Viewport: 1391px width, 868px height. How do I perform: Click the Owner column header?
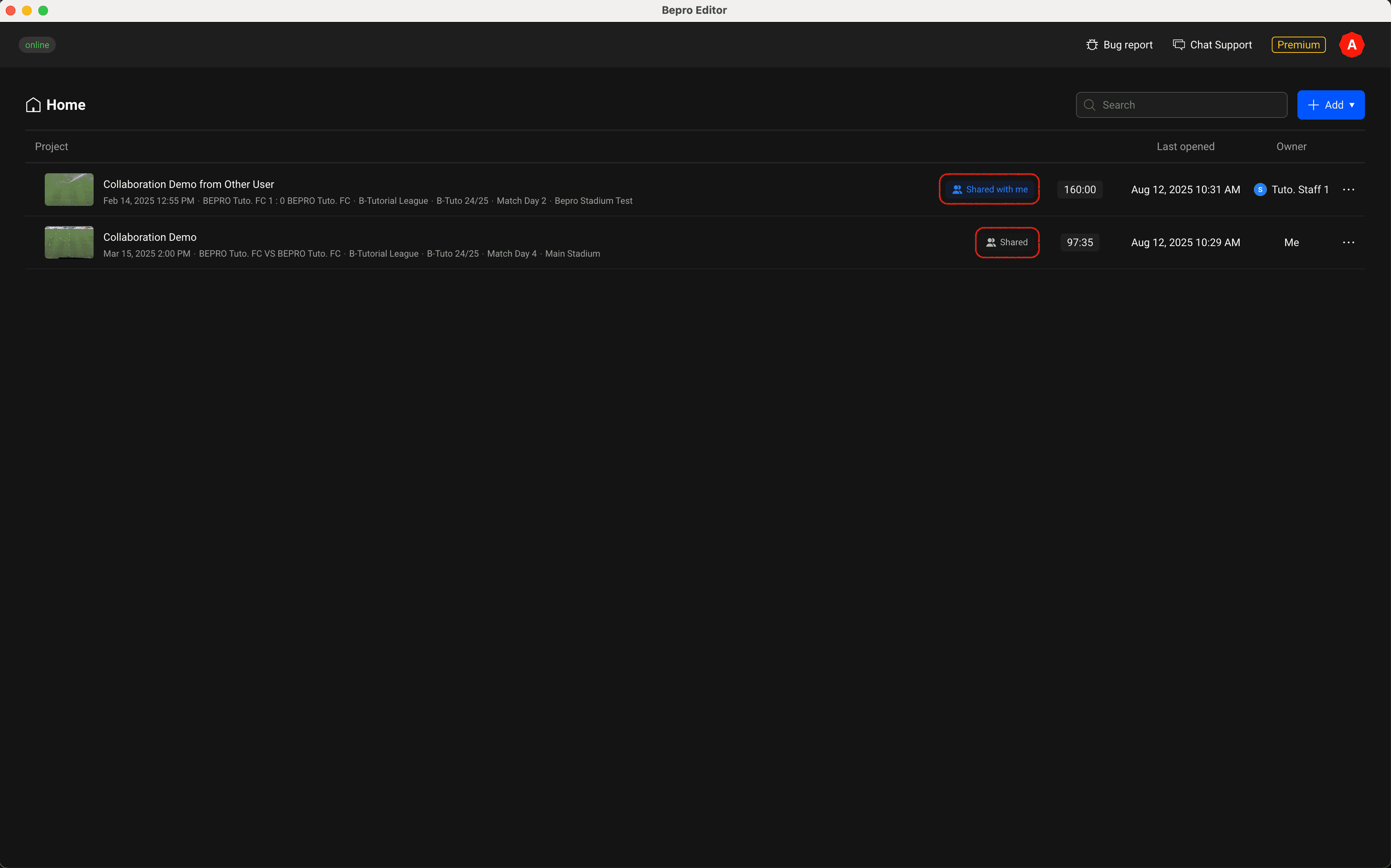[1290, 146]
